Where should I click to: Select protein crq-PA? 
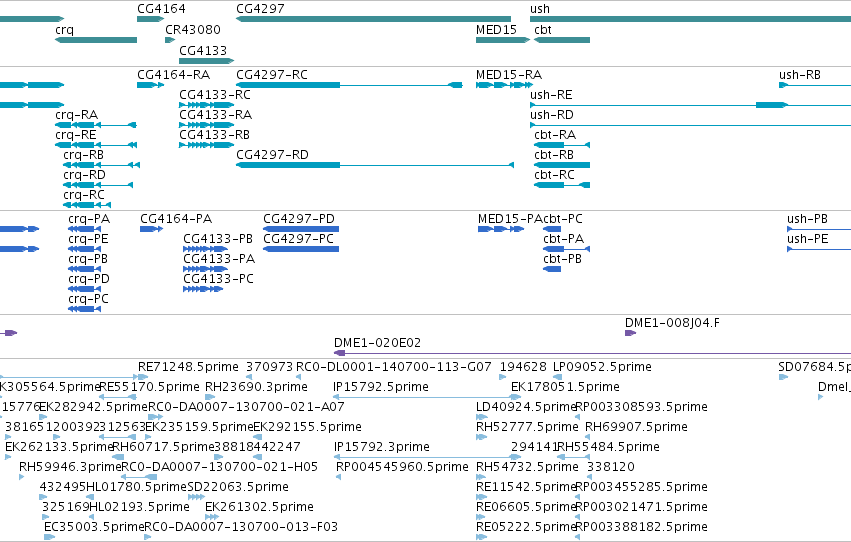85,229
